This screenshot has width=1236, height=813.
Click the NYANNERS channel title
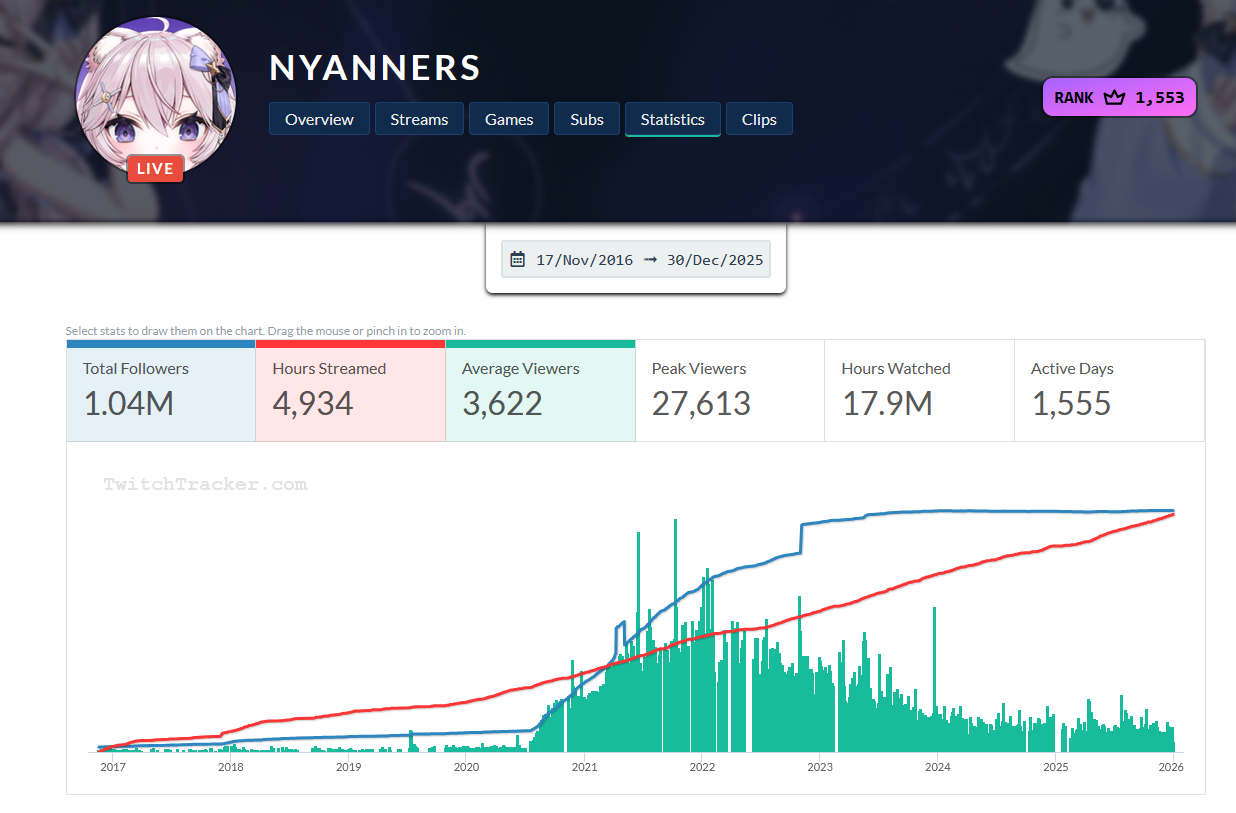click(x=375, y=68)
